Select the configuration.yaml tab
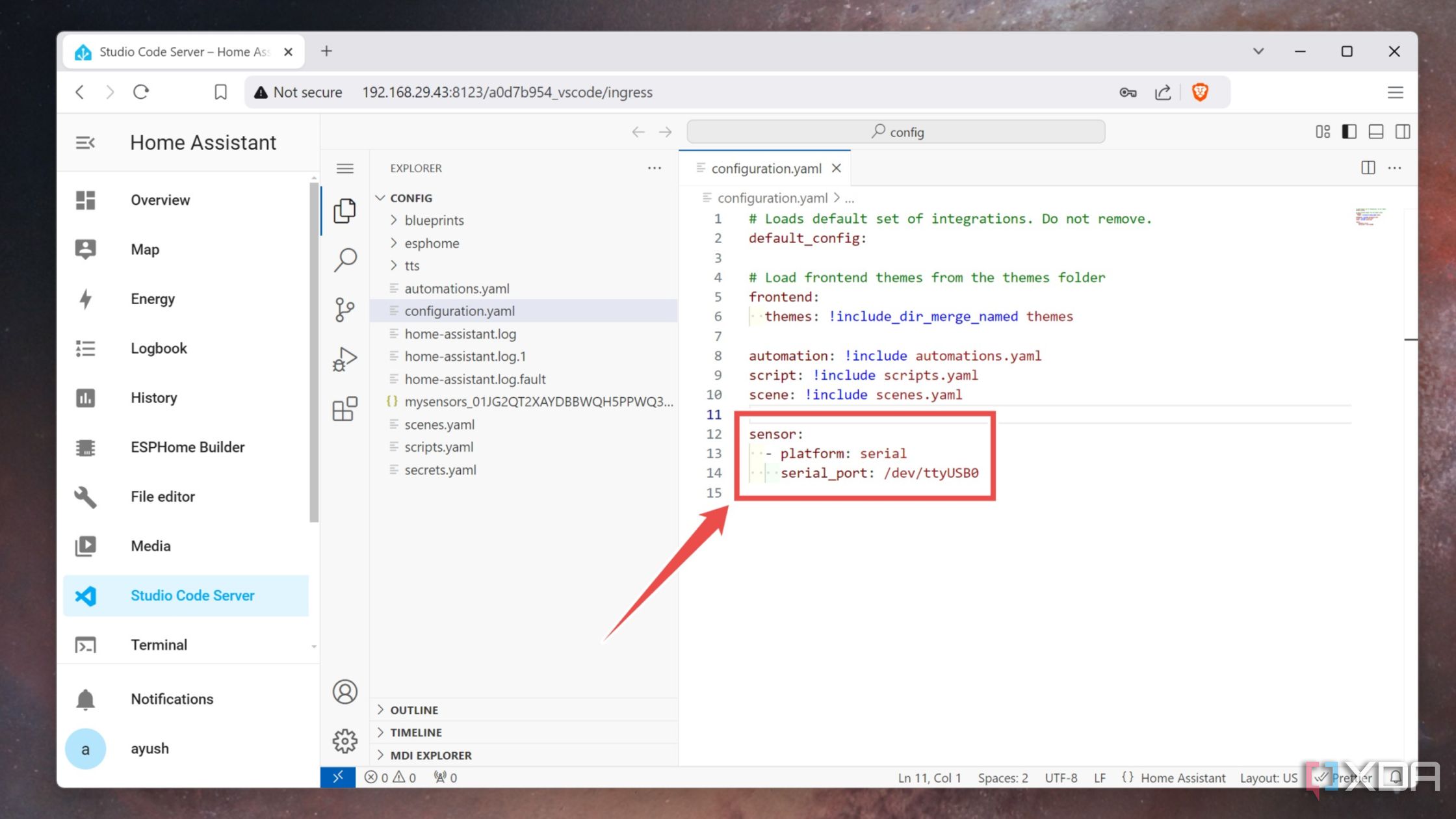 tap(766, 168)
